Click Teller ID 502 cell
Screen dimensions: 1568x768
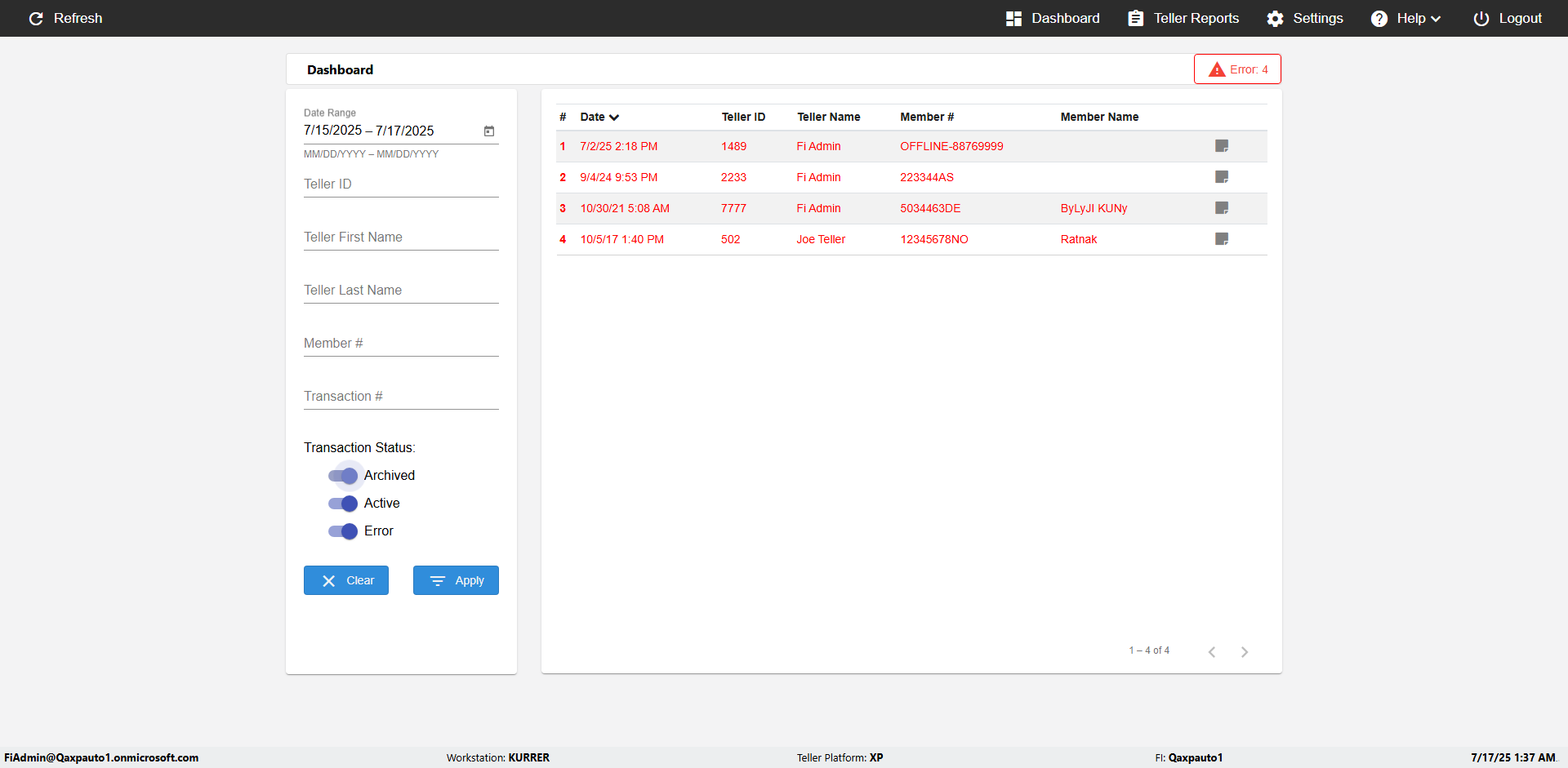(x=730, y=239)
